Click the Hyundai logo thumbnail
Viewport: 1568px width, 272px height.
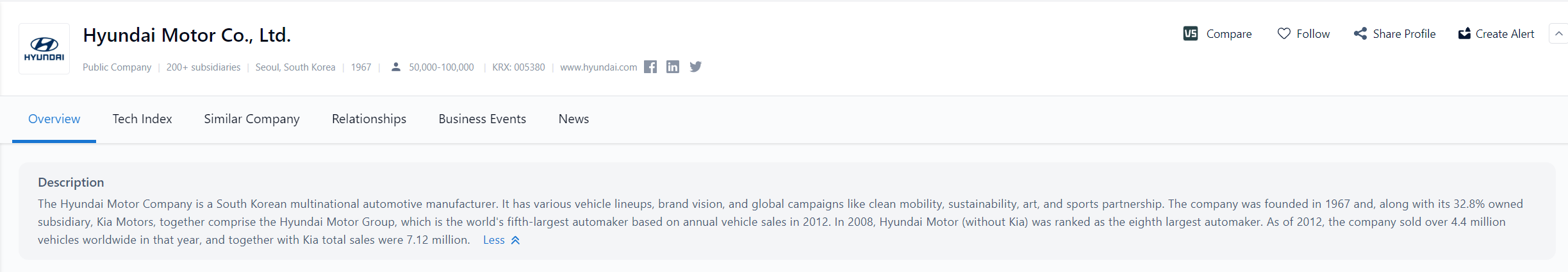click(x=44, y=49)
